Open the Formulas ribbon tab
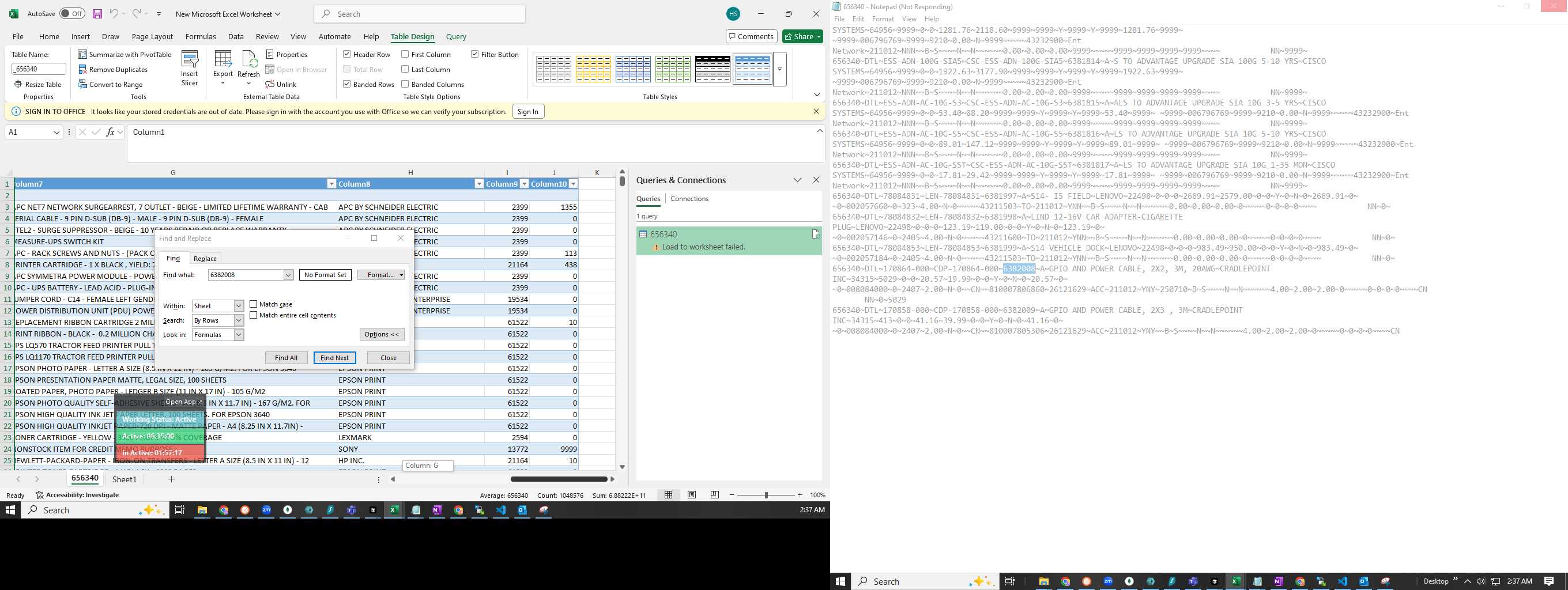Viewport: 1568px width, 590px height. (200, 36)
